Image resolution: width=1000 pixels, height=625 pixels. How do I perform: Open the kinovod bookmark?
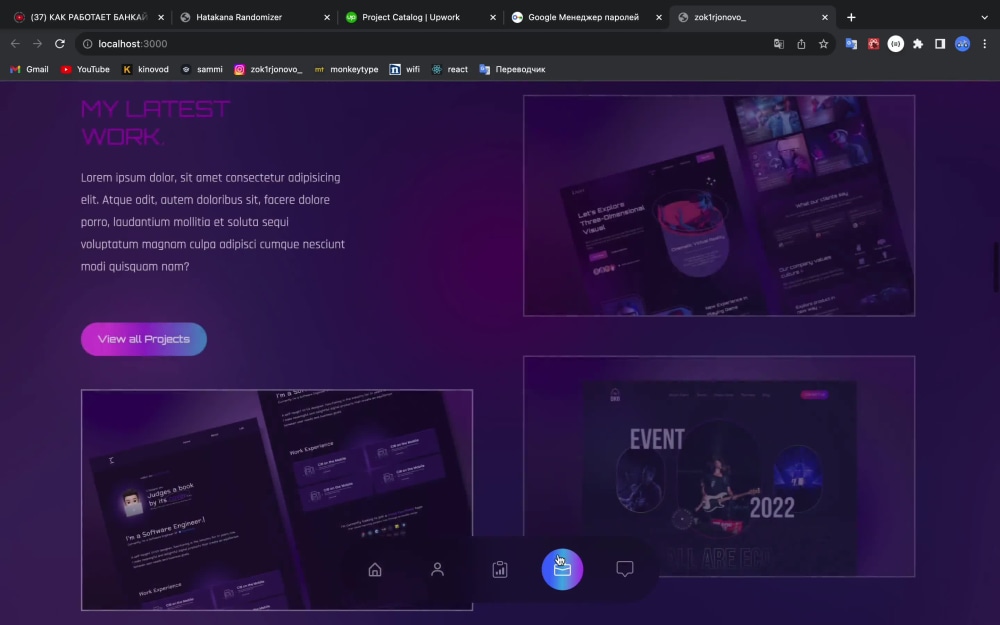click(145, 70)
